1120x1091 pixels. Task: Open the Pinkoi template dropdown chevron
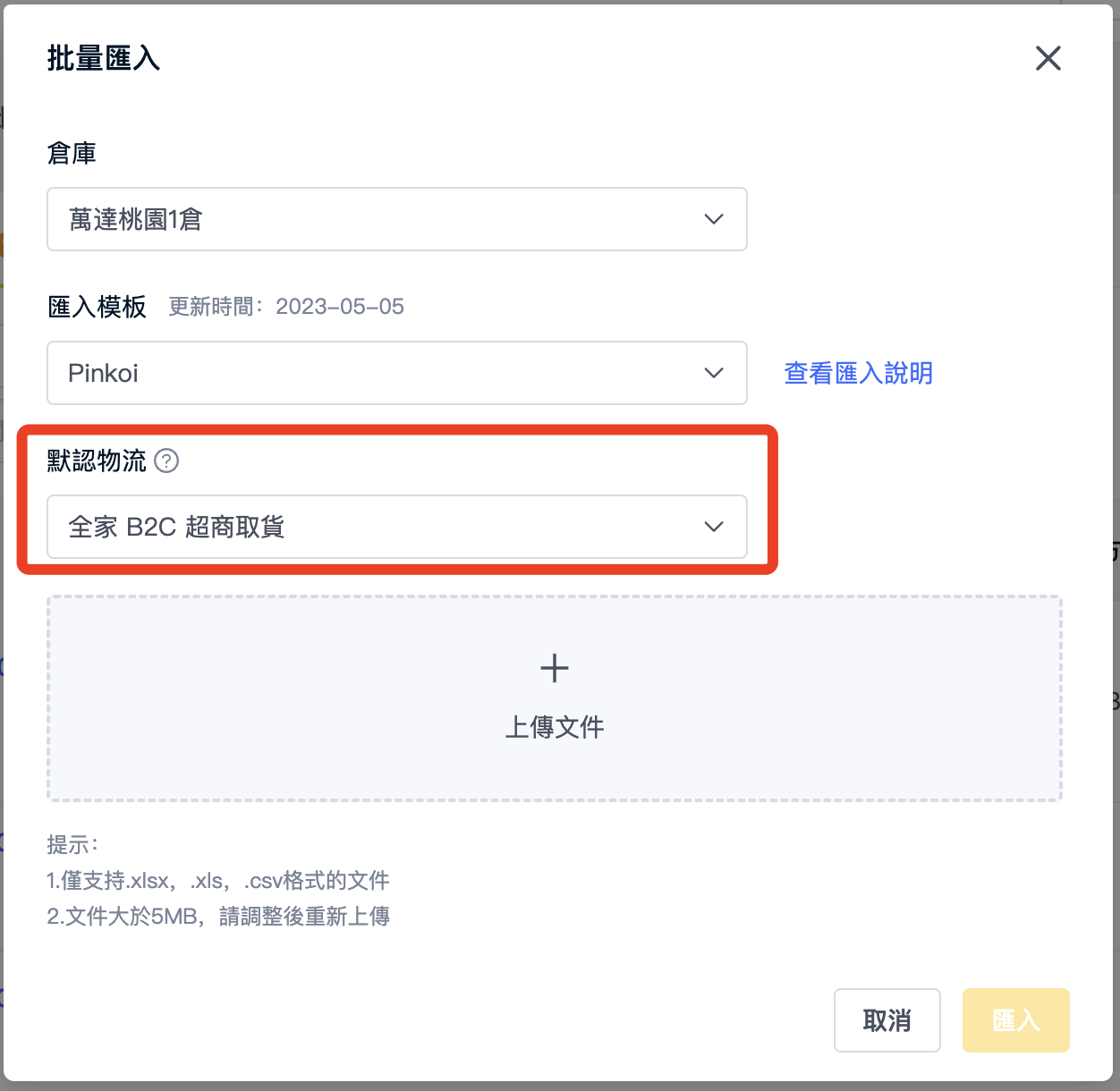[713, 373]
